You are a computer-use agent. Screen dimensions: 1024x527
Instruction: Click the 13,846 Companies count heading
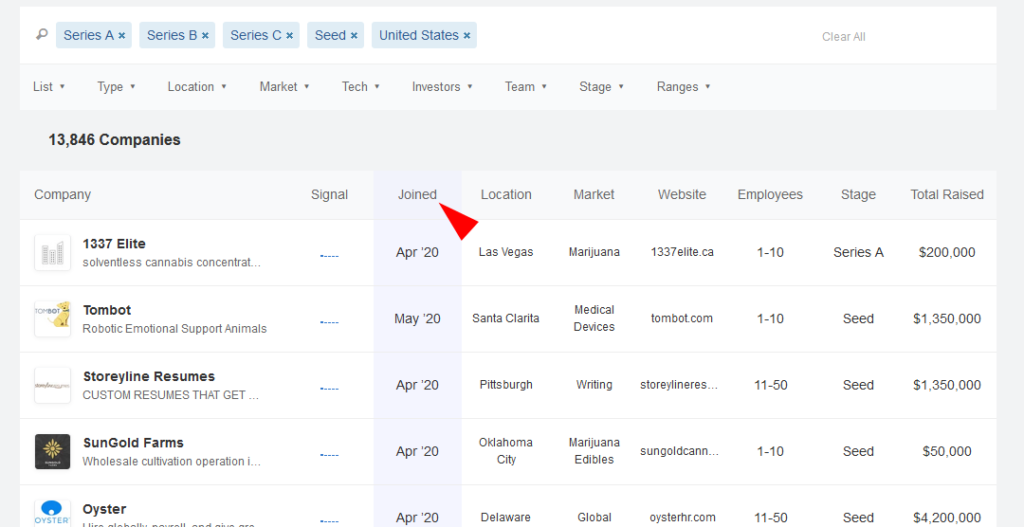tap(114, 140)
